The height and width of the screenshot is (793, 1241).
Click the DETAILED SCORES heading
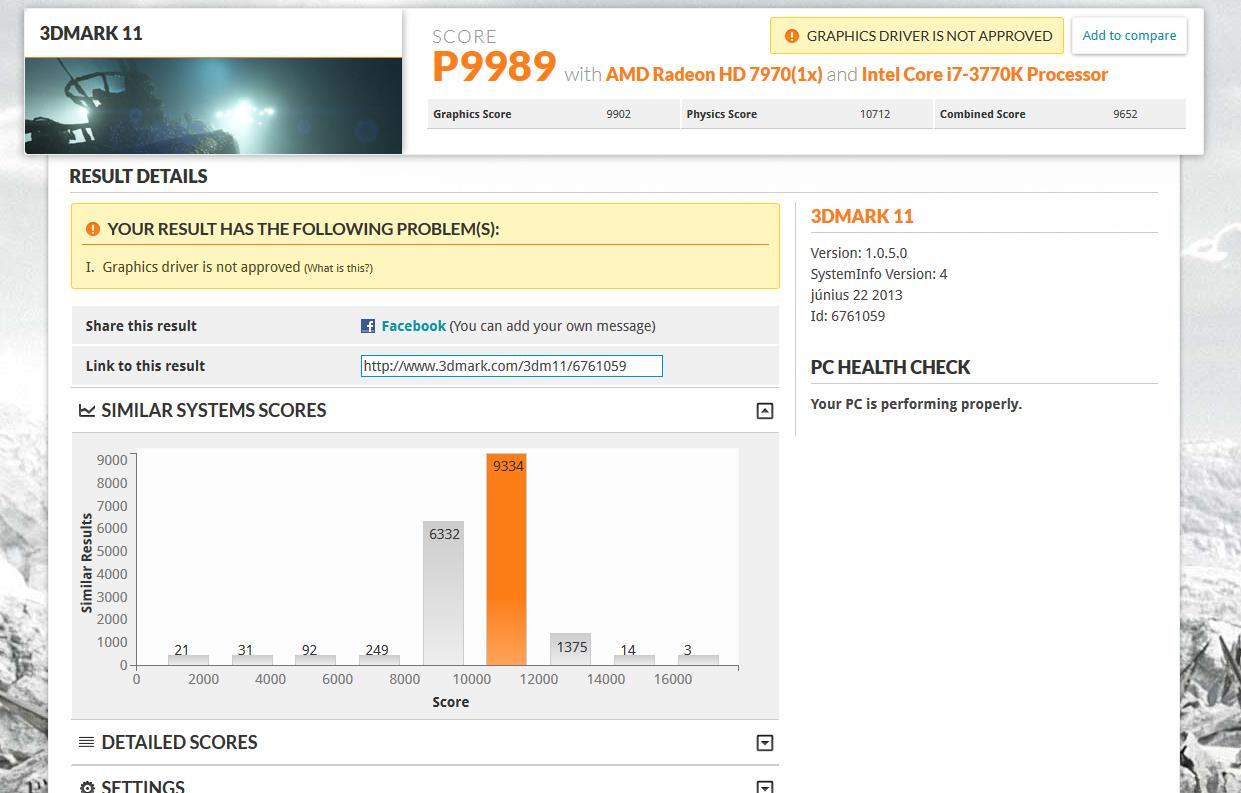point(179,742)
